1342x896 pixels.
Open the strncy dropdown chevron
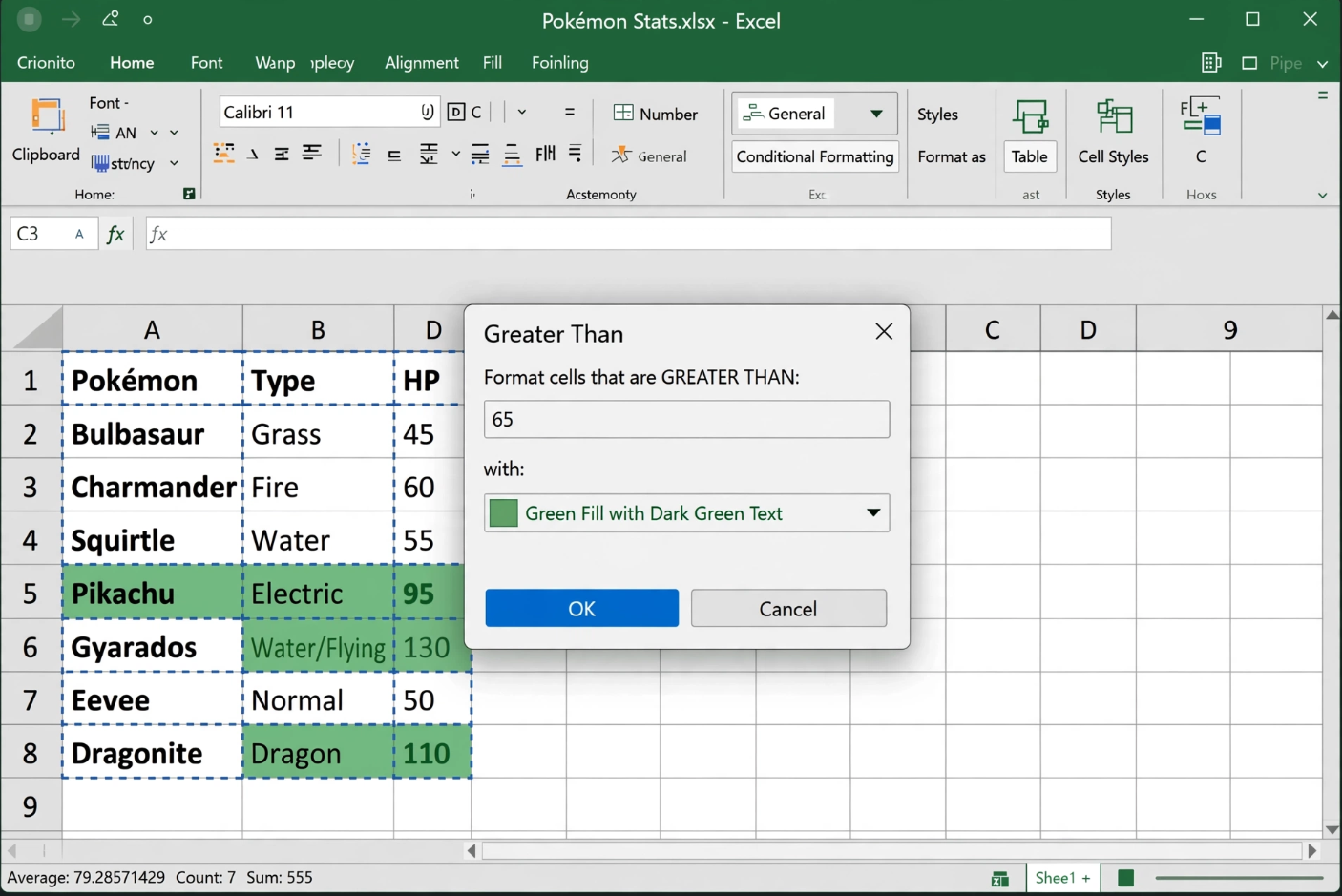point(174,163)
